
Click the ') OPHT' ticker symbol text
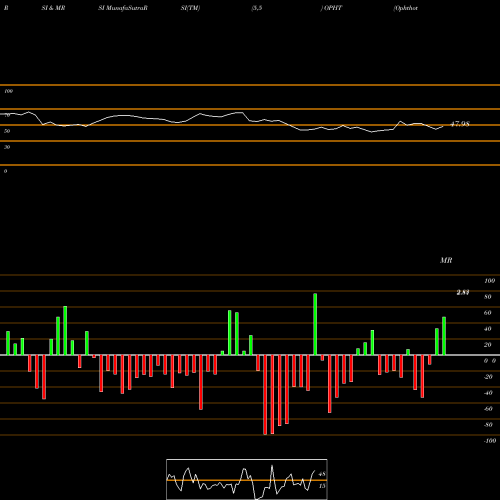tap(331, 8)
